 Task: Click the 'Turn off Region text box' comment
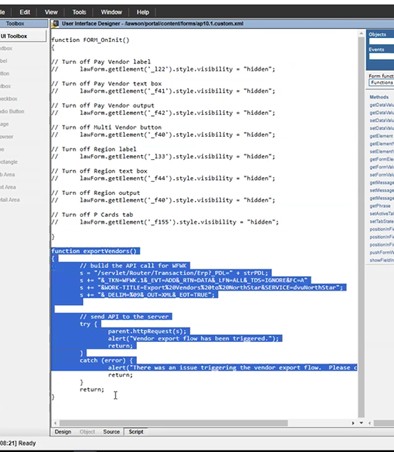(x=99, y=171)
